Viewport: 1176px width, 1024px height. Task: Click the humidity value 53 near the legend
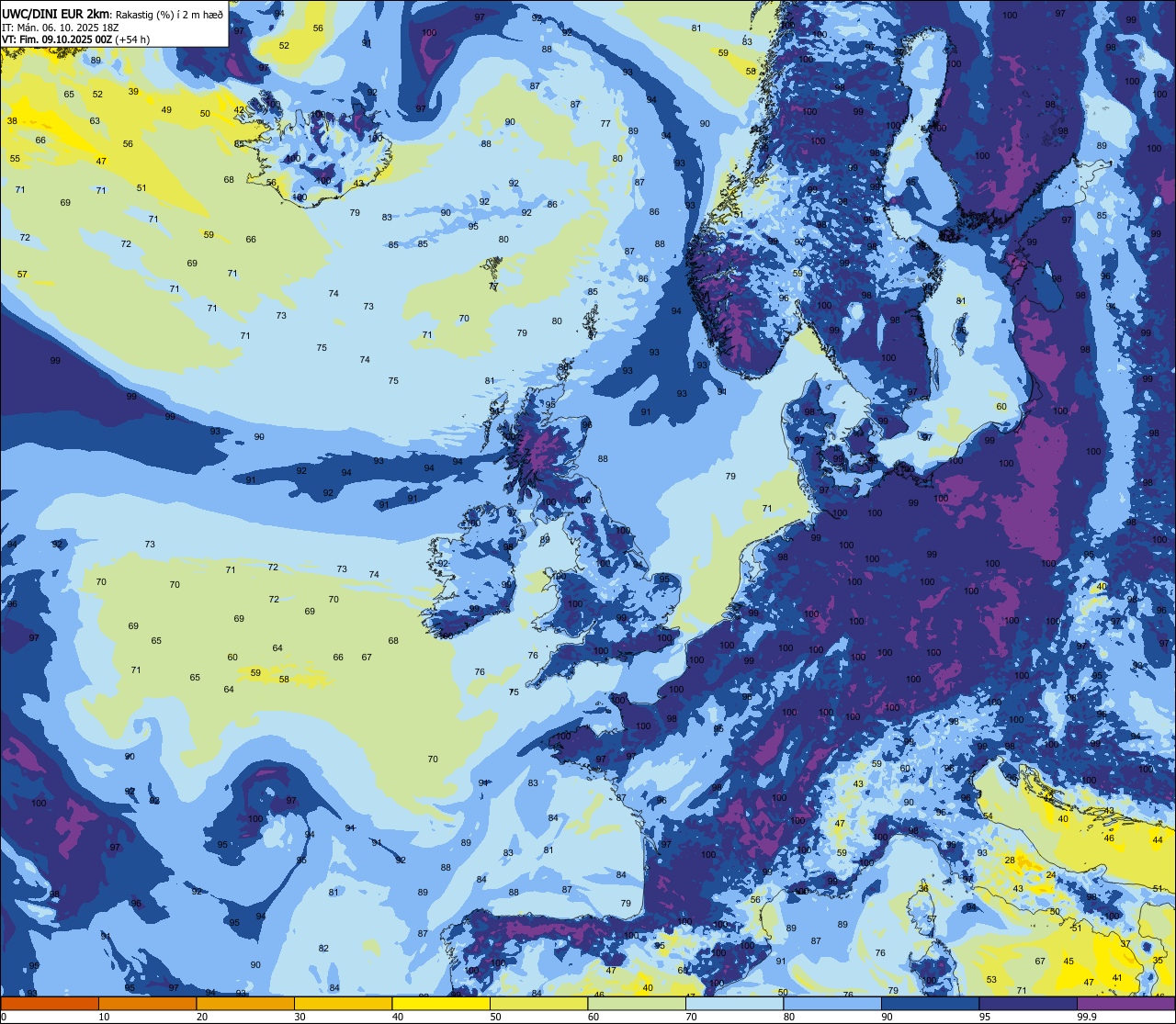991,979
